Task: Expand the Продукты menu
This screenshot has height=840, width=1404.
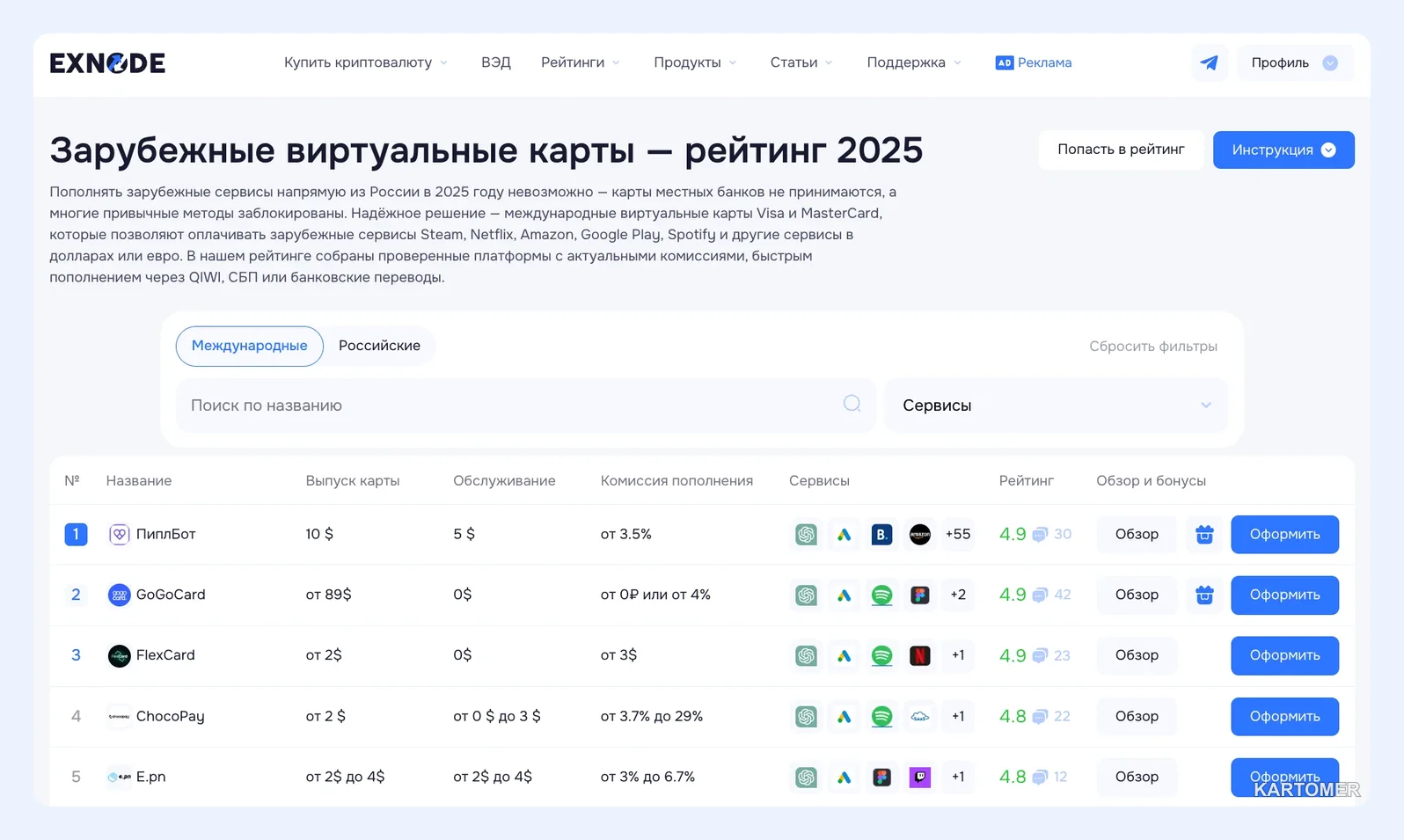Action: click(x=695, y=62)
